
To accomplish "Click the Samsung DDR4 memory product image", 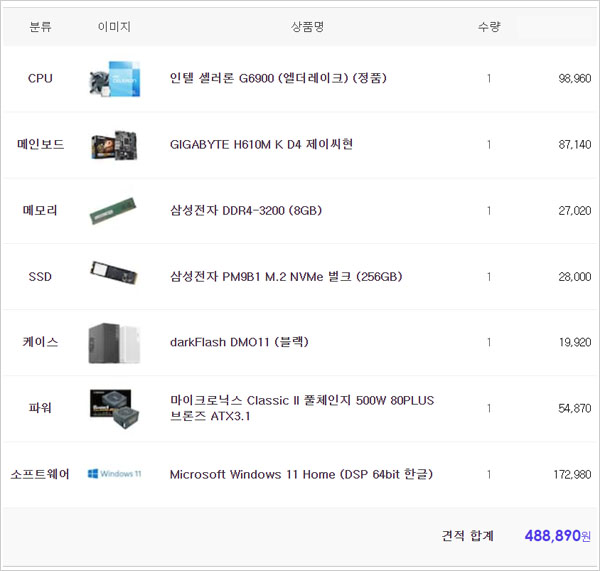I will tap(113, 211).
